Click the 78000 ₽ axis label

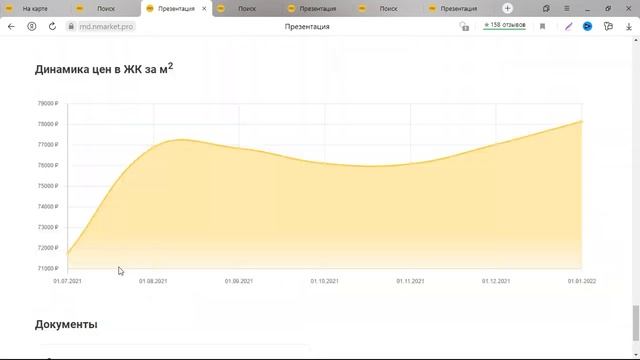point(48,124)
